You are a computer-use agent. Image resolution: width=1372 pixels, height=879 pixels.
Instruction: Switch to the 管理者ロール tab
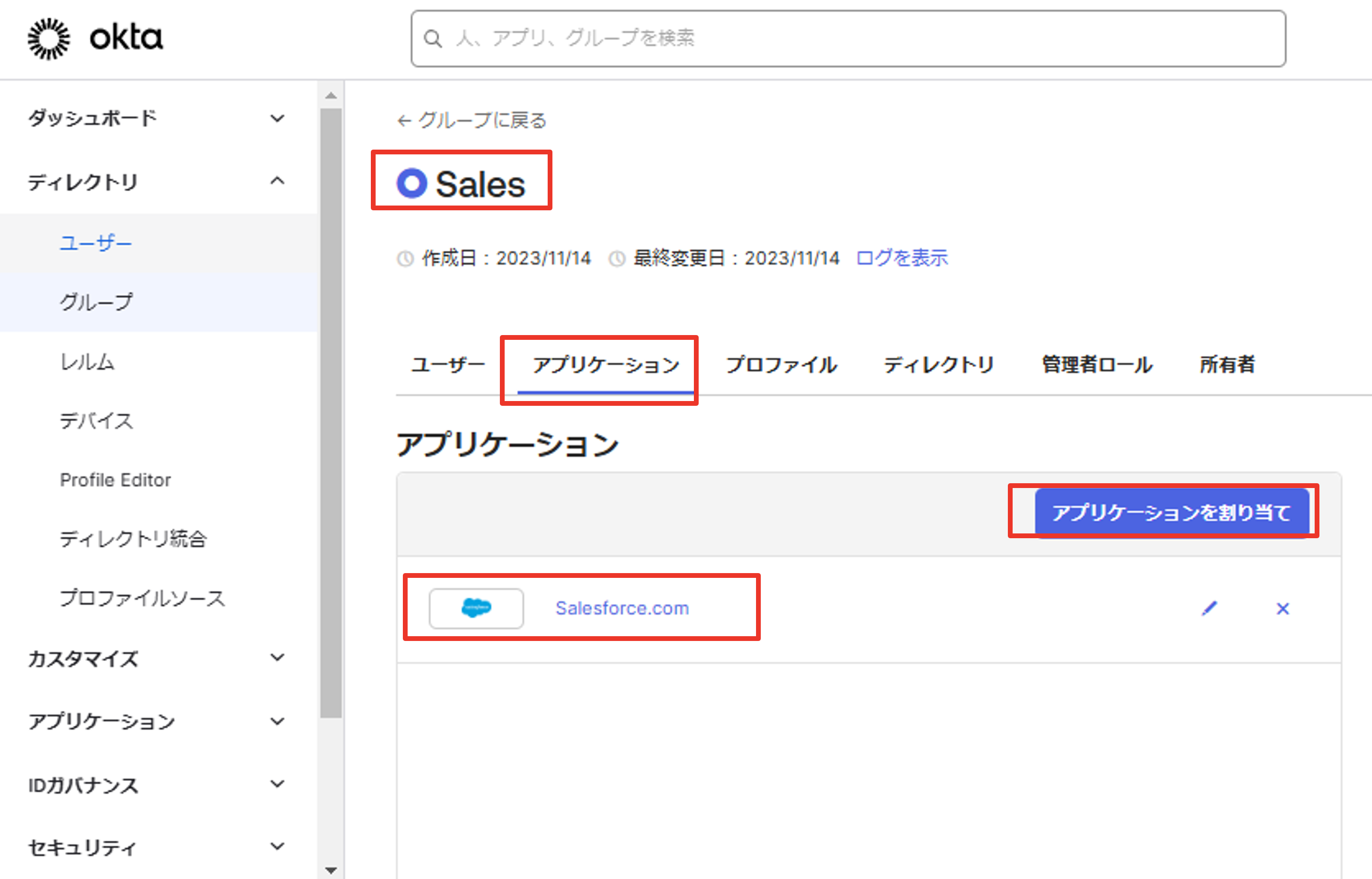click(x=1097, y=365)
